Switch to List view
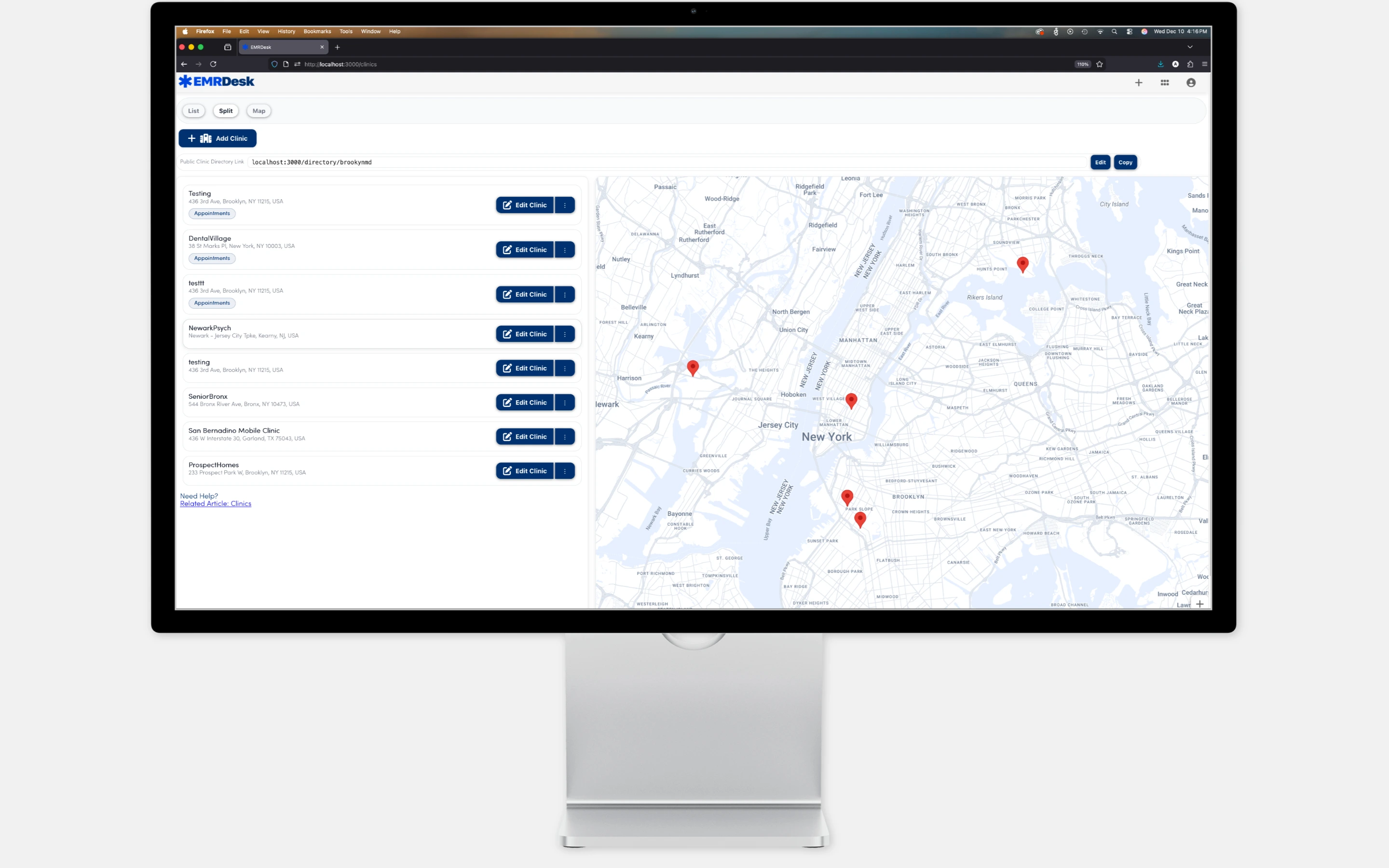Viewport: 1389px width, 868px height. point(193,111)
